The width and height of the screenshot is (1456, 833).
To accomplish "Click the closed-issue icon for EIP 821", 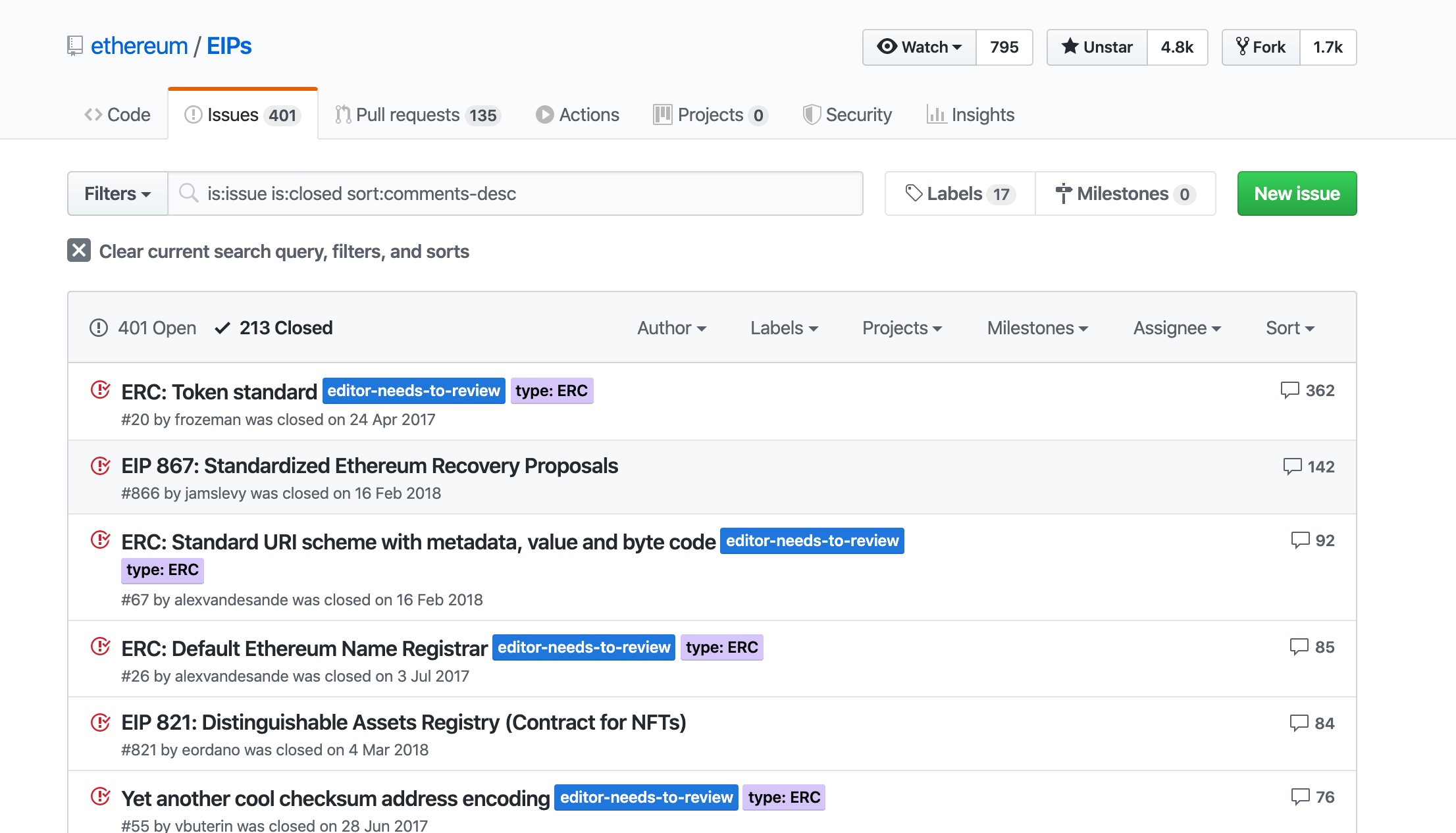I will (100, 722).
